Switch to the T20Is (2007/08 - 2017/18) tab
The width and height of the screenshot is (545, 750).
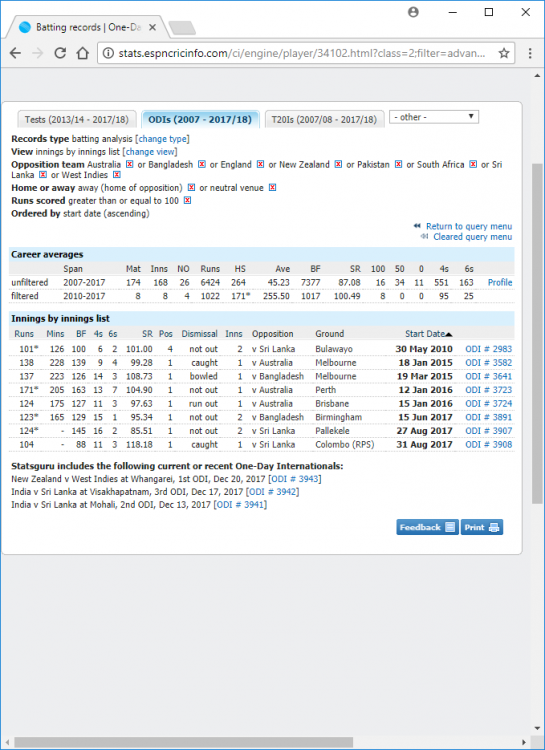point(324,120)
